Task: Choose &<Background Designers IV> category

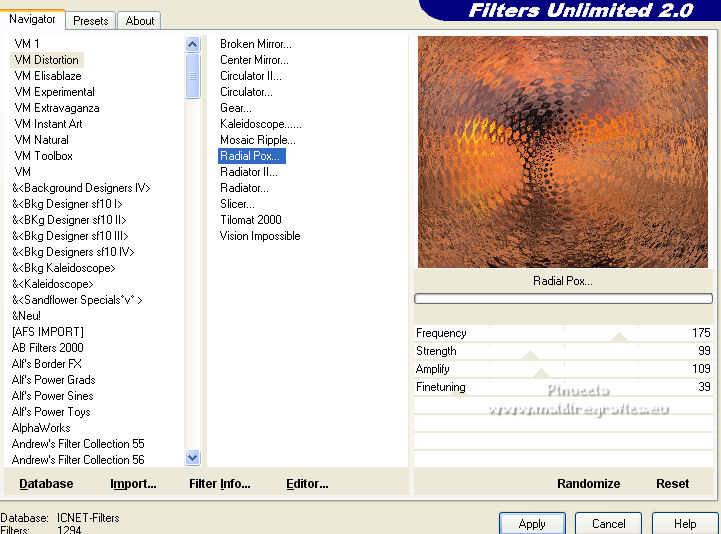Action: click(81, 188)
